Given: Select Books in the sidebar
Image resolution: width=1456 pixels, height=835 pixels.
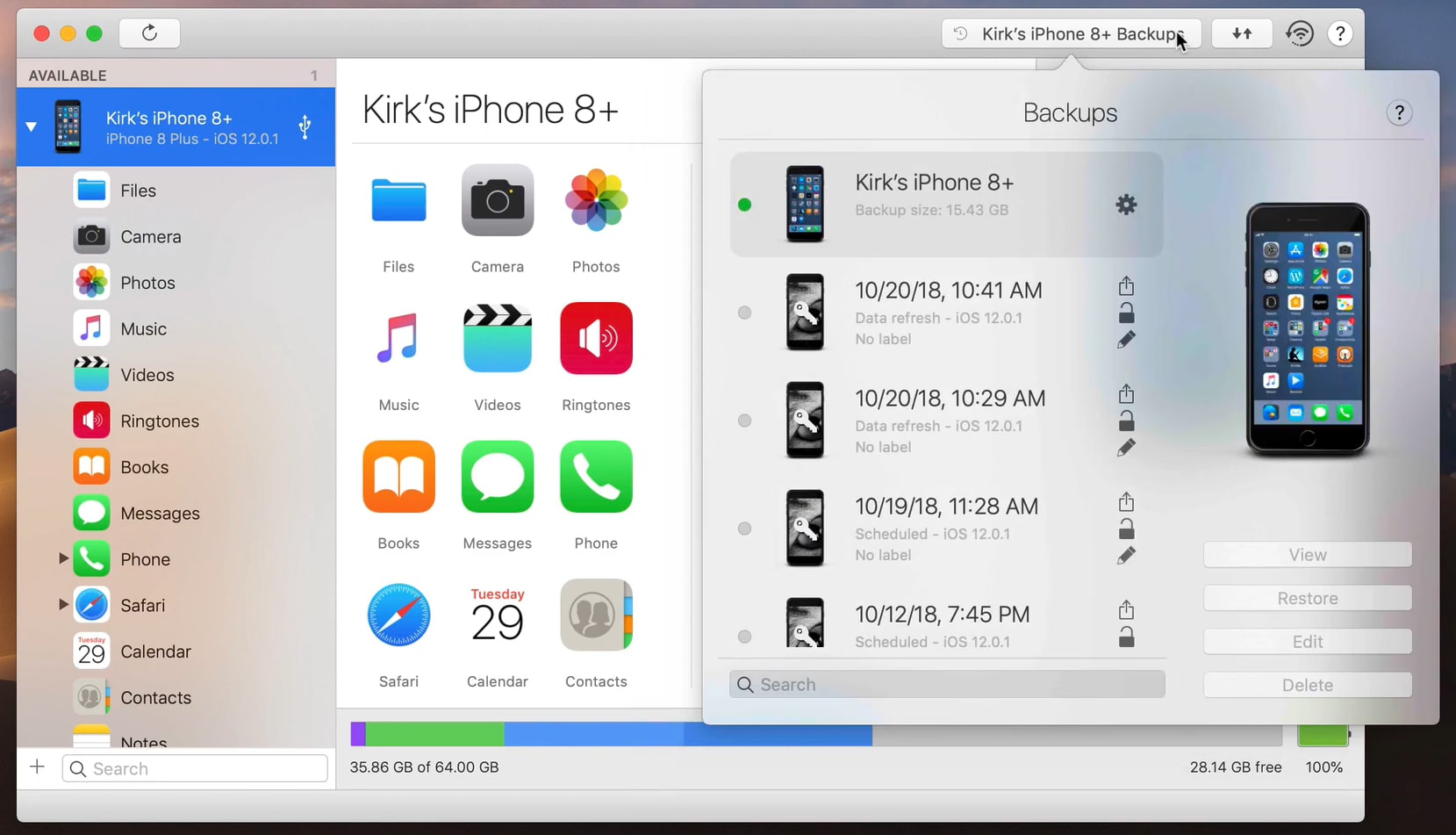Looking at the screenshot, I should [x=176, y=467].
